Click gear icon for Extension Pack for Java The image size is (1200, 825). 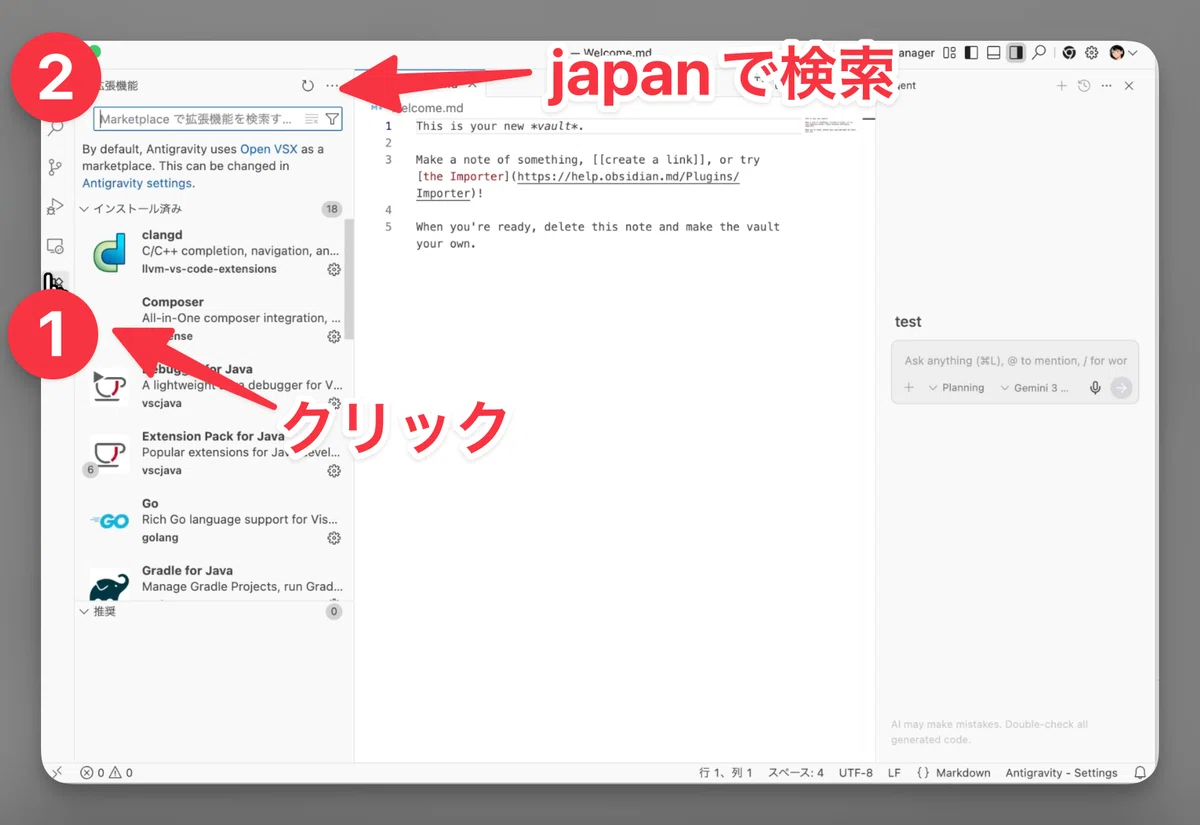(x=334, y=471)
